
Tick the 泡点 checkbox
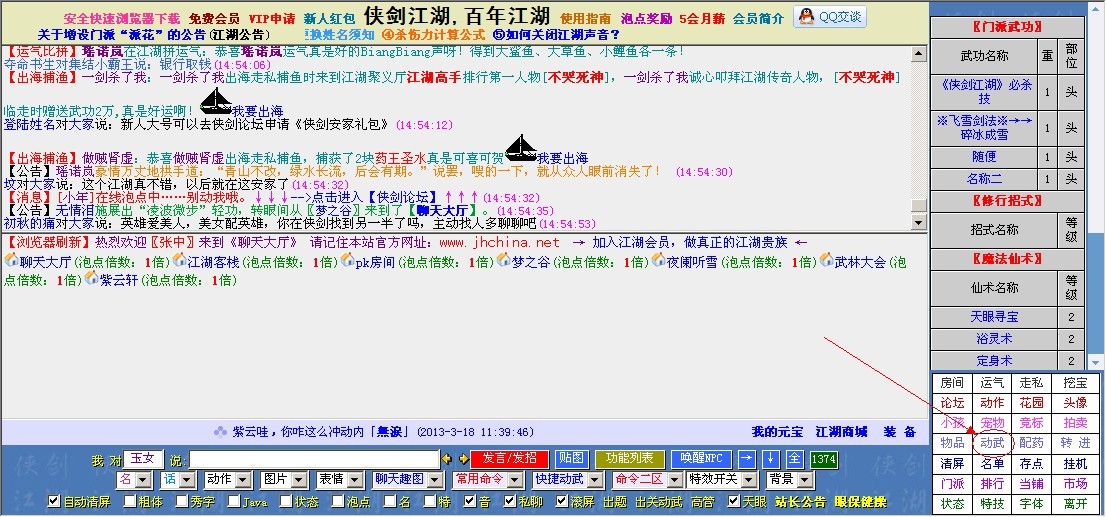tap(337, 502)
